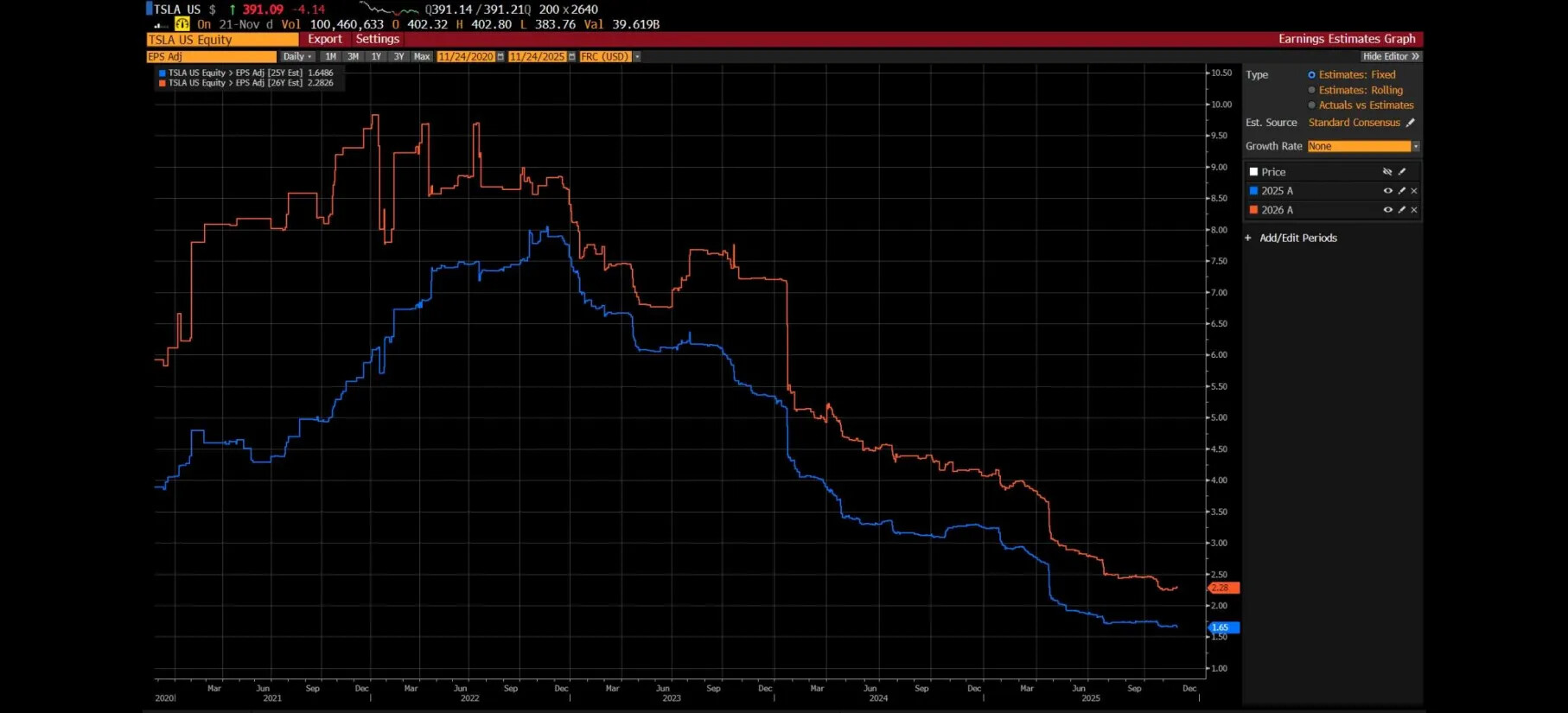Viewport: 1568px width, 713px height.
Task: Click the low value 383.76
Action: point(555,24)
